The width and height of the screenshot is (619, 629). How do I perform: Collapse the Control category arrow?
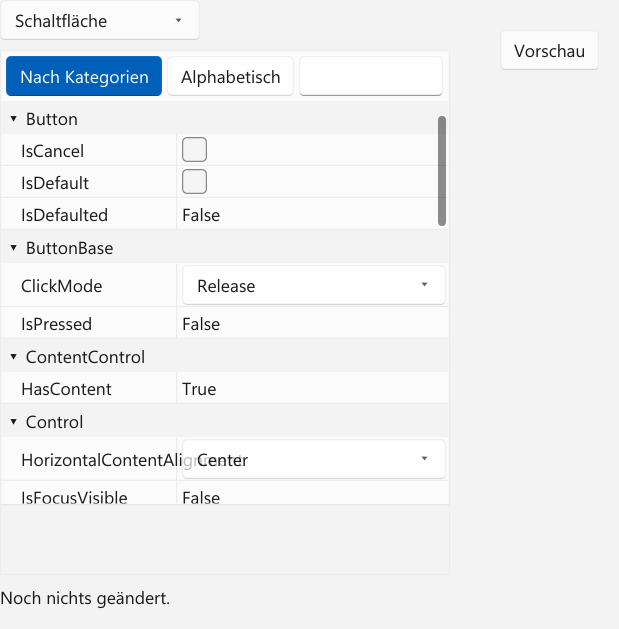(x=14, y=422)
